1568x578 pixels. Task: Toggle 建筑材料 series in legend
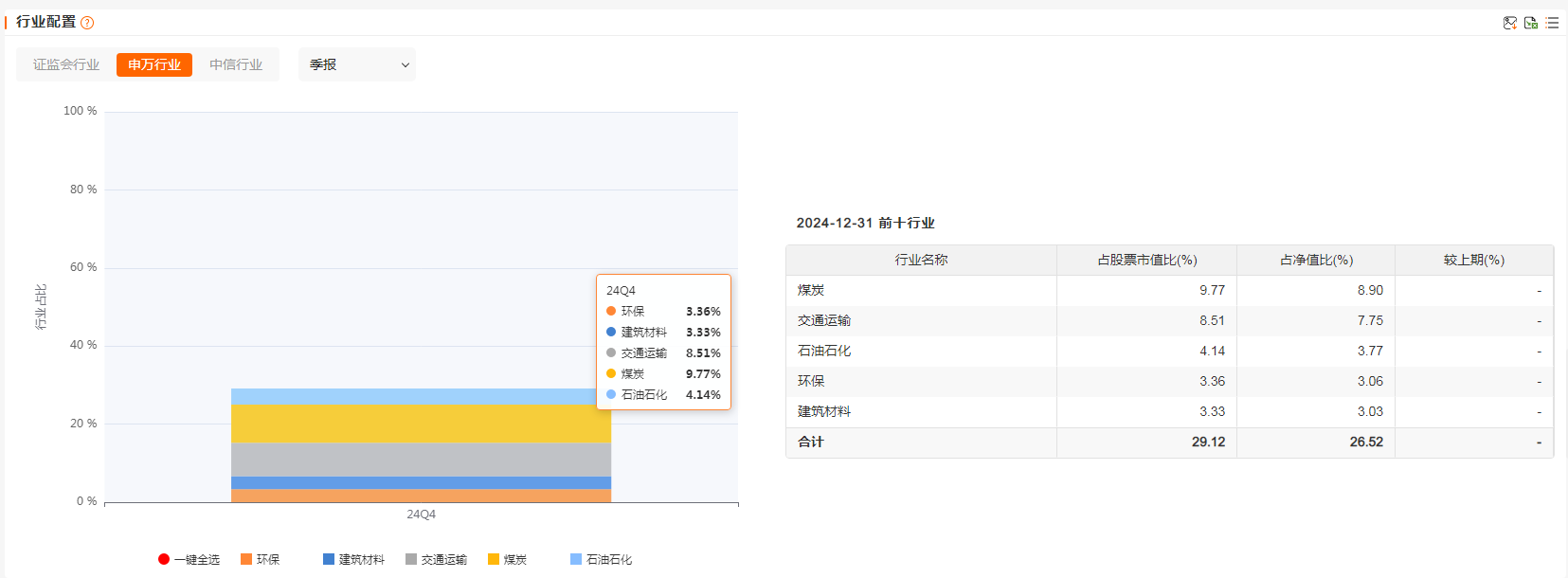[x=353, y=560]
